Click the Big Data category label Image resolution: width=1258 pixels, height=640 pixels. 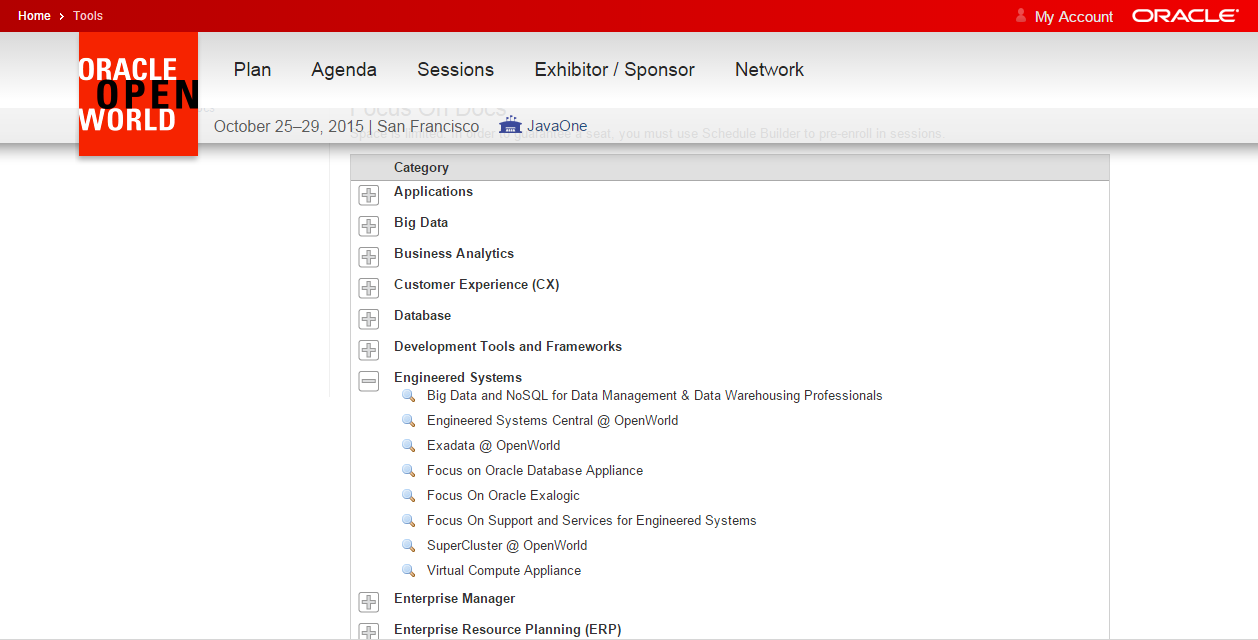[421, 223]
